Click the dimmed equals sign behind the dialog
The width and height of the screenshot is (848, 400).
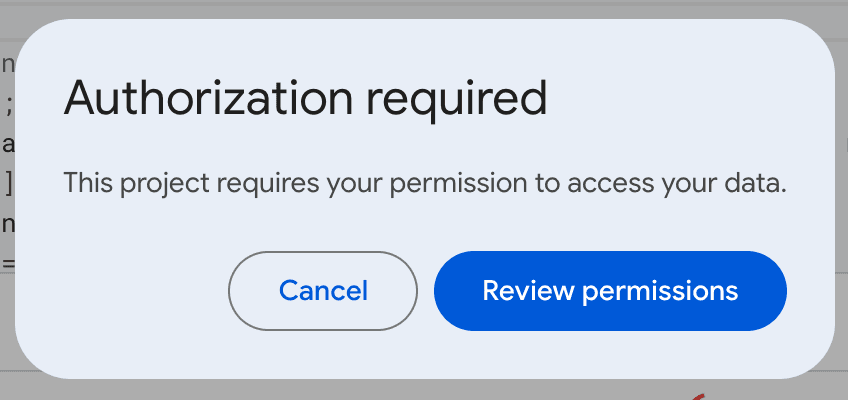[8, 264]
